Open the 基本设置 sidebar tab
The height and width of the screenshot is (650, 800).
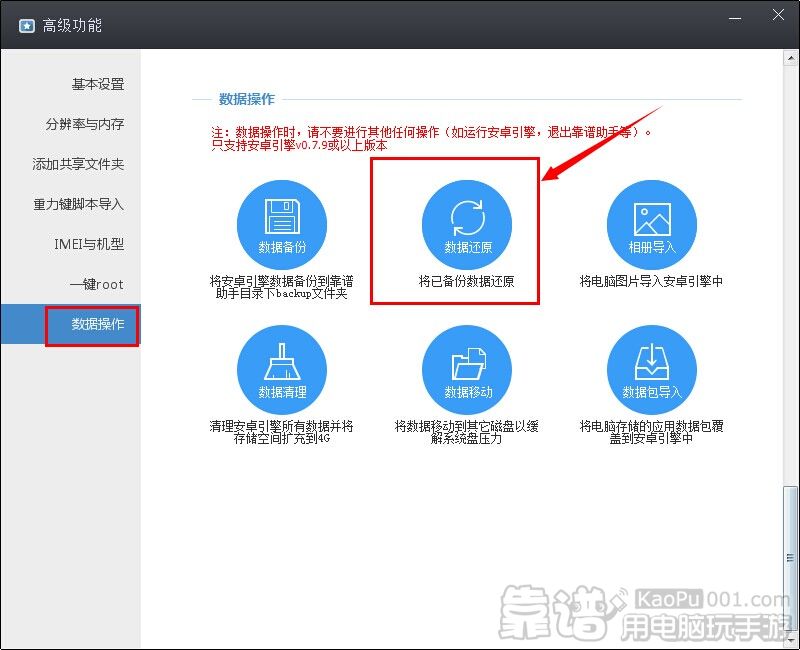click(x=70, y=84)
